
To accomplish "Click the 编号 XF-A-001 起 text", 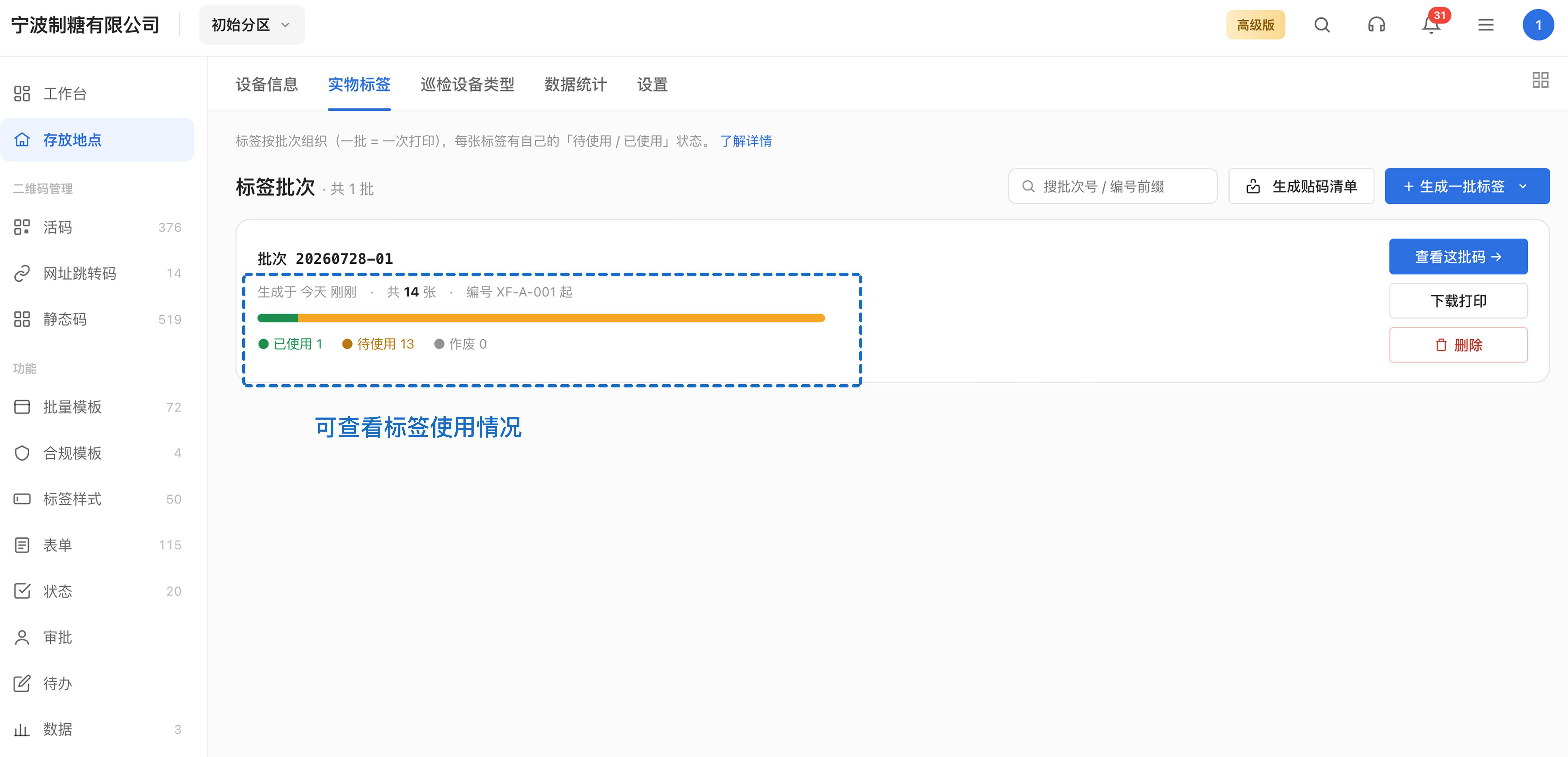I will (x=519, y=292).
